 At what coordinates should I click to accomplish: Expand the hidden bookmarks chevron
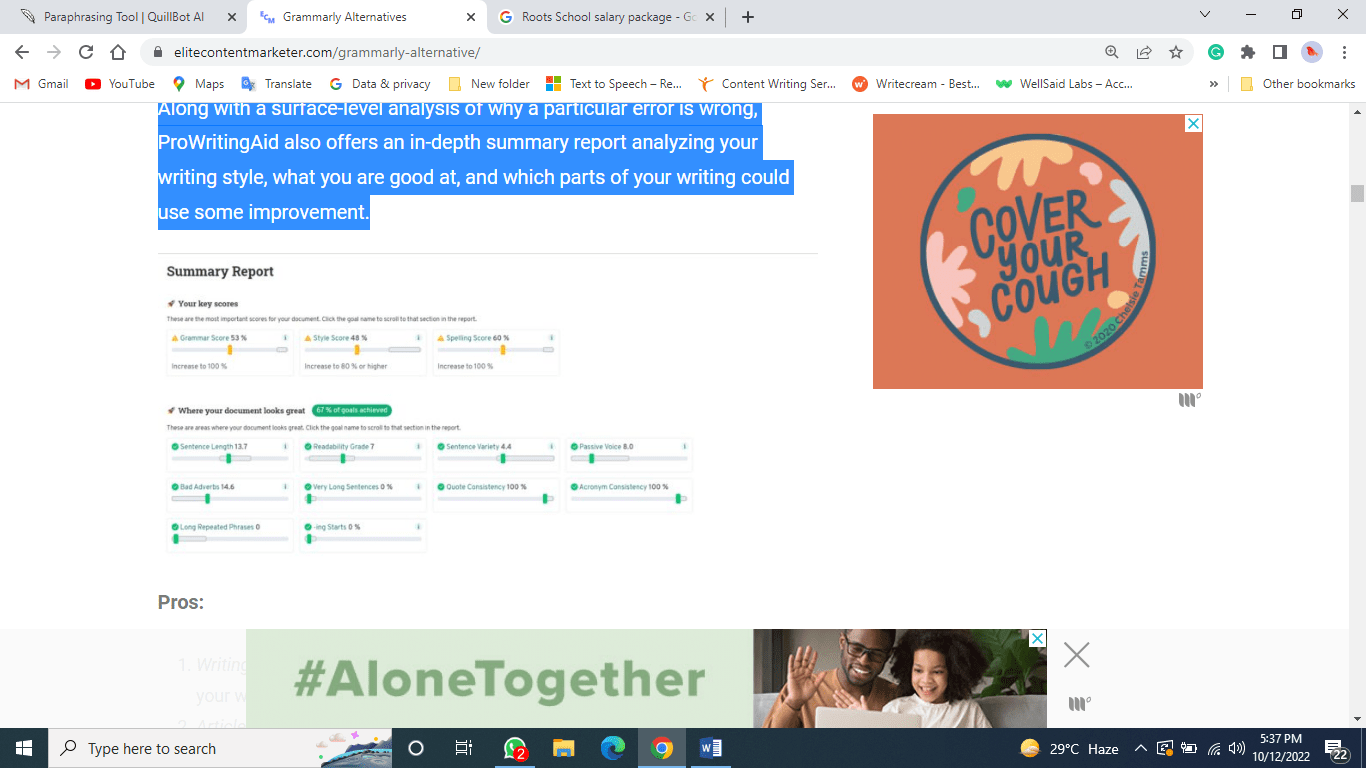click(x=1214, y=84)
